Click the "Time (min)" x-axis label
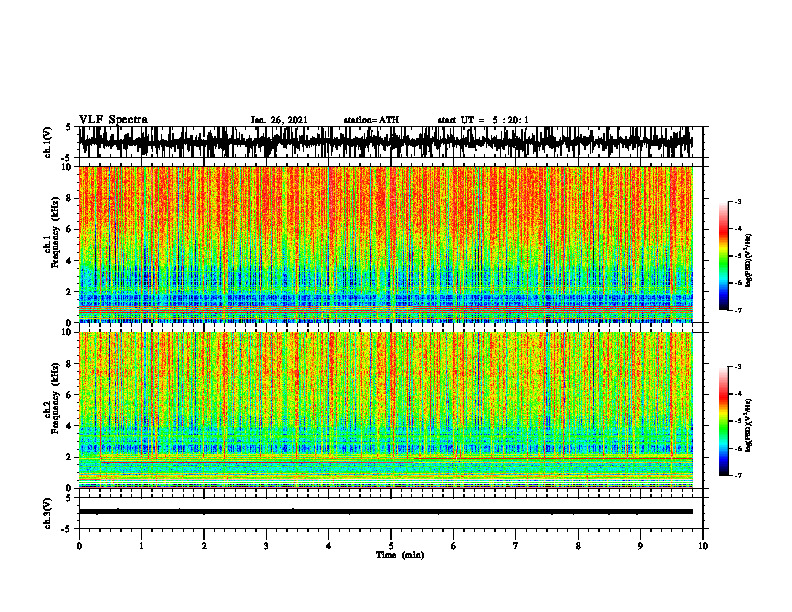 pos(400,555)
